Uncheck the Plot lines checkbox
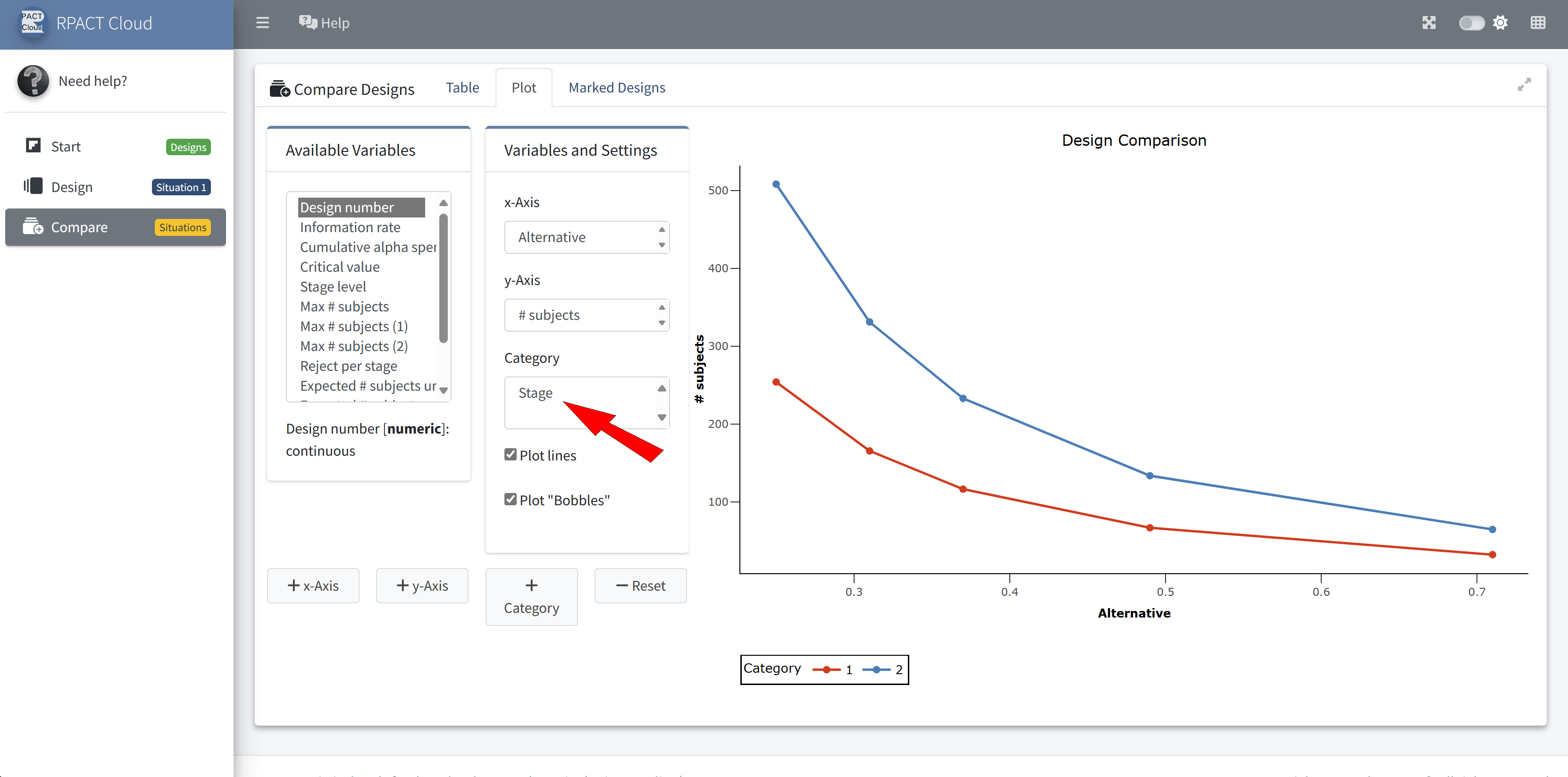 point(511,454)
